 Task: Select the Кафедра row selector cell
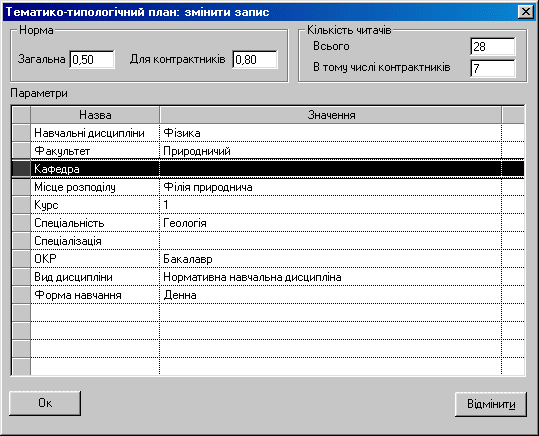(x=21, y=168)
